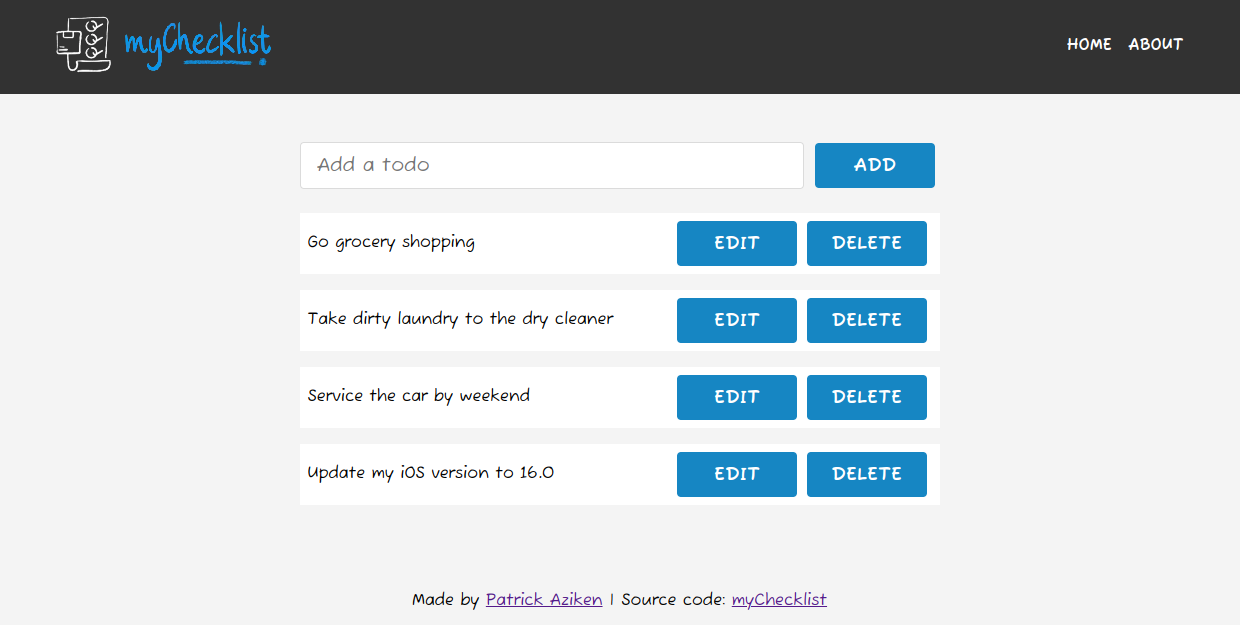Open the Patrick Aziken author link
The width and height of the screenshot is (1240, 626).
[543, 600]
